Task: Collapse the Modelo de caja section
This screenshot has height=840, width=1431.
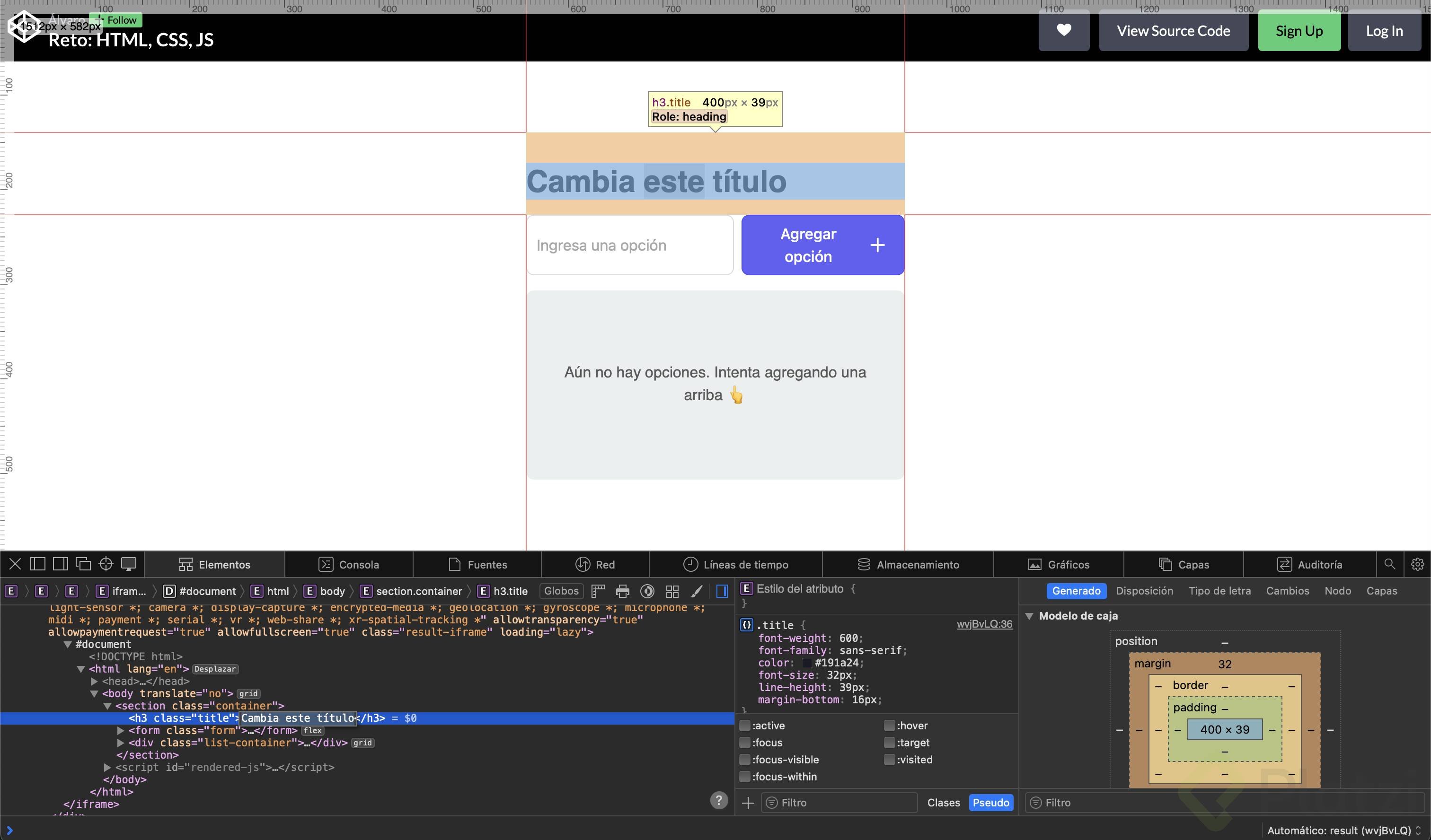Action: [1029, 616]
